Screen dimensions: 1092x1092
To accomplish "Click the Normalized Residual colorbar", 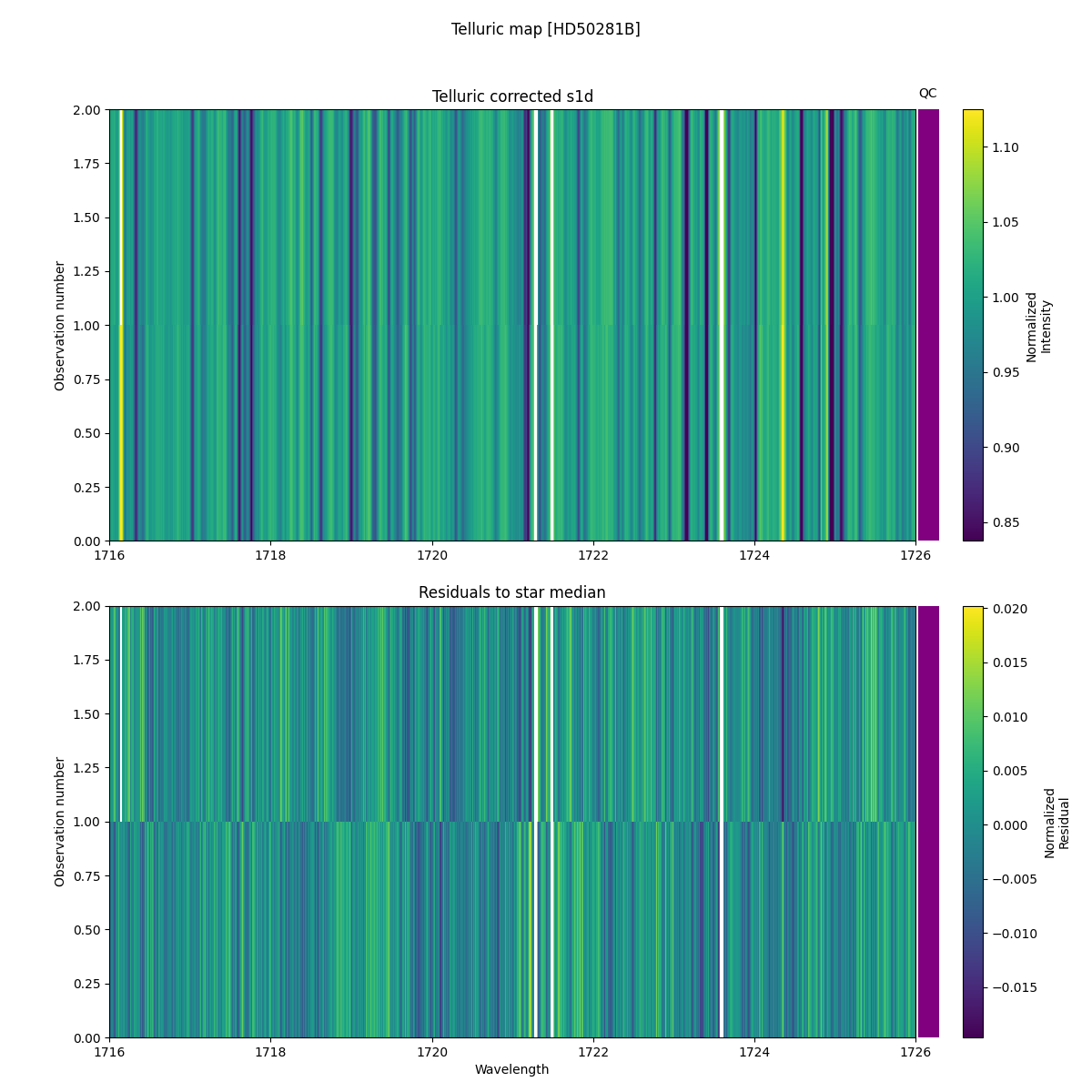I will (x=973, y=822).
